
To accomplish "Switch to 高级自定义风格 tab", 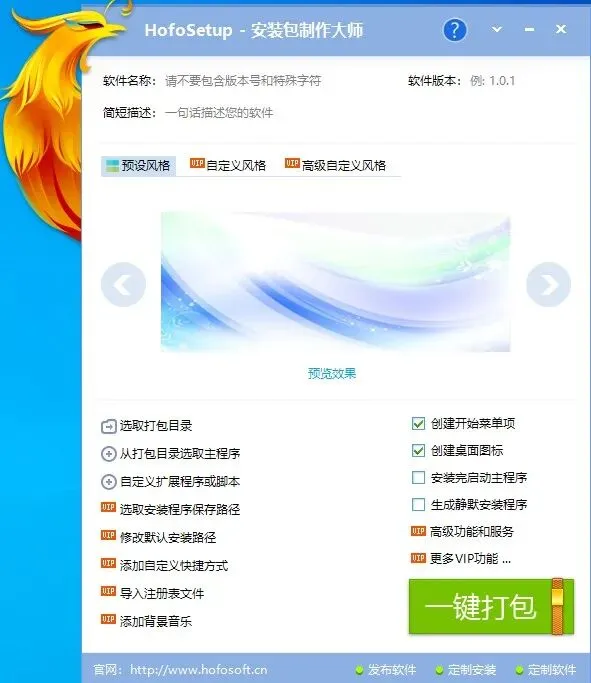I will (x=336, y=166).
